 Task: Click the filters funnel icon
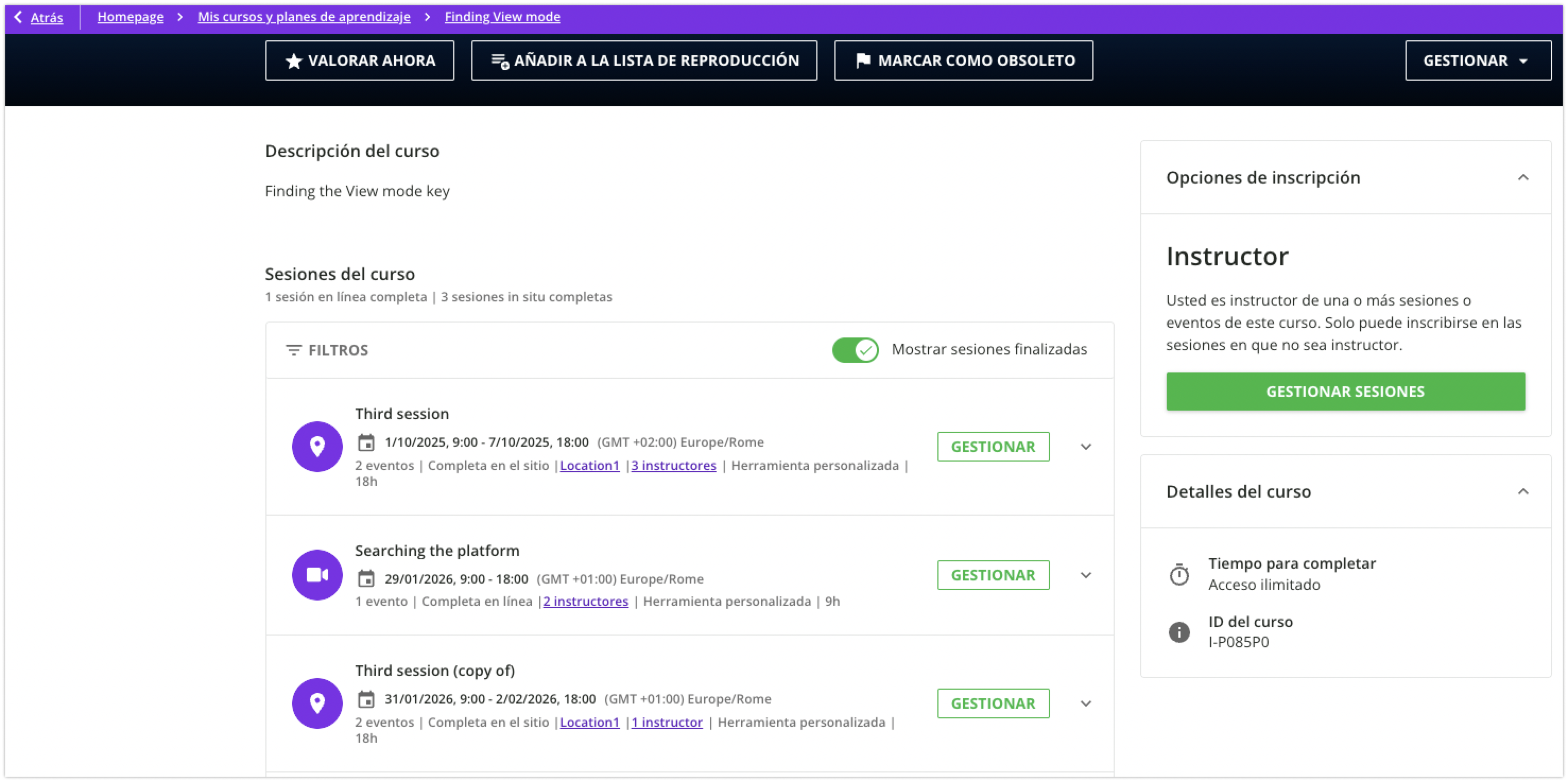coord(293,350)
